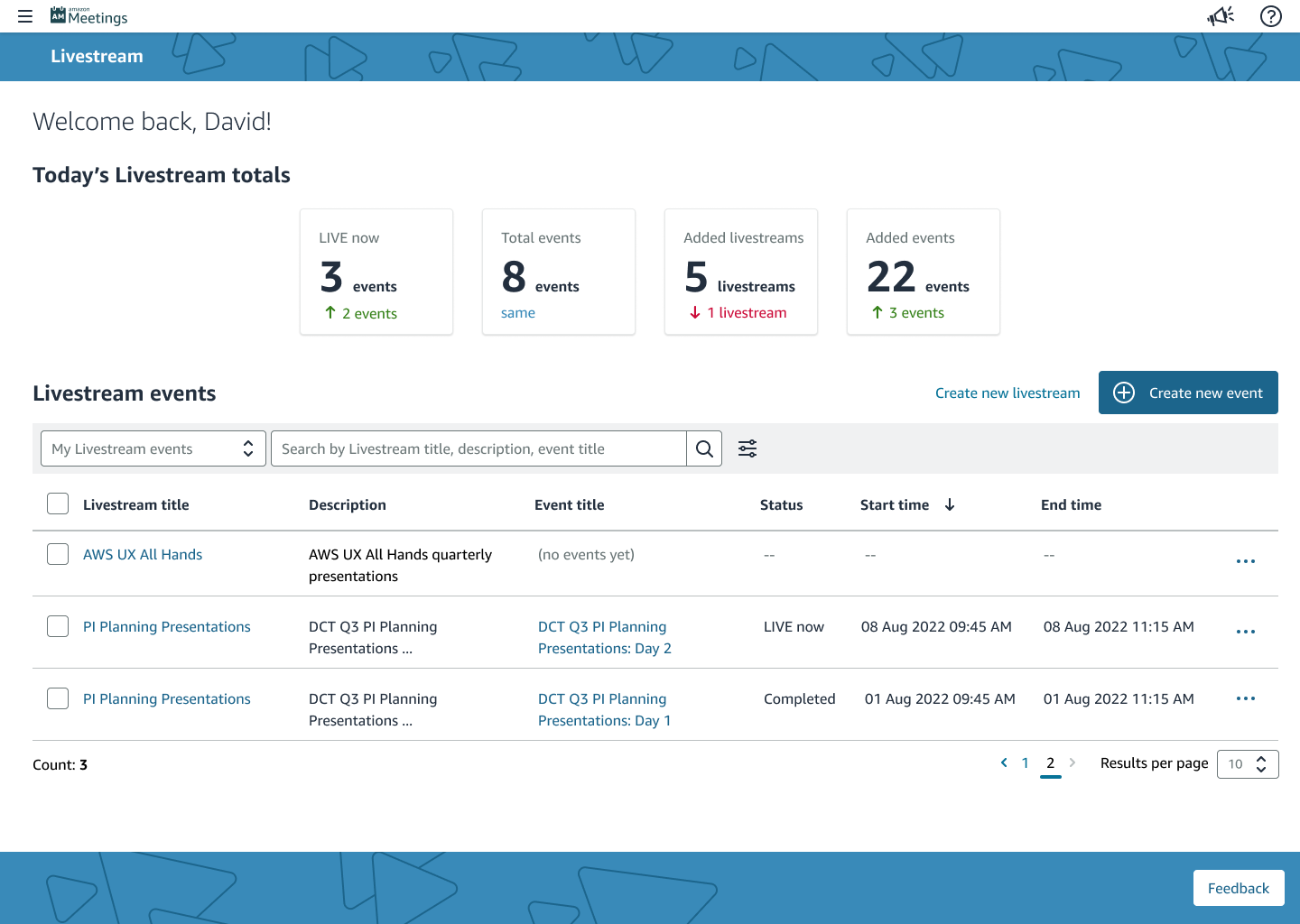Click the Create new livestream link
Image resolution: width=1300 pixels, height=924 pixels.
tap(1007, 393)
